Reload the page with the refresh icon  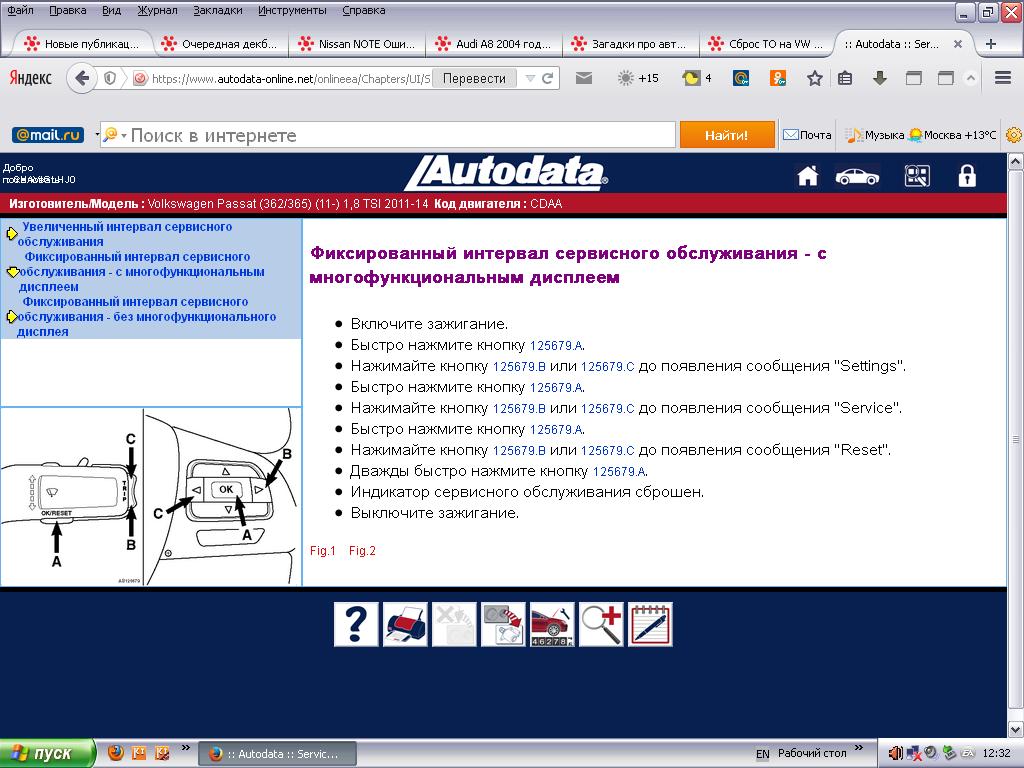point(547,78)
